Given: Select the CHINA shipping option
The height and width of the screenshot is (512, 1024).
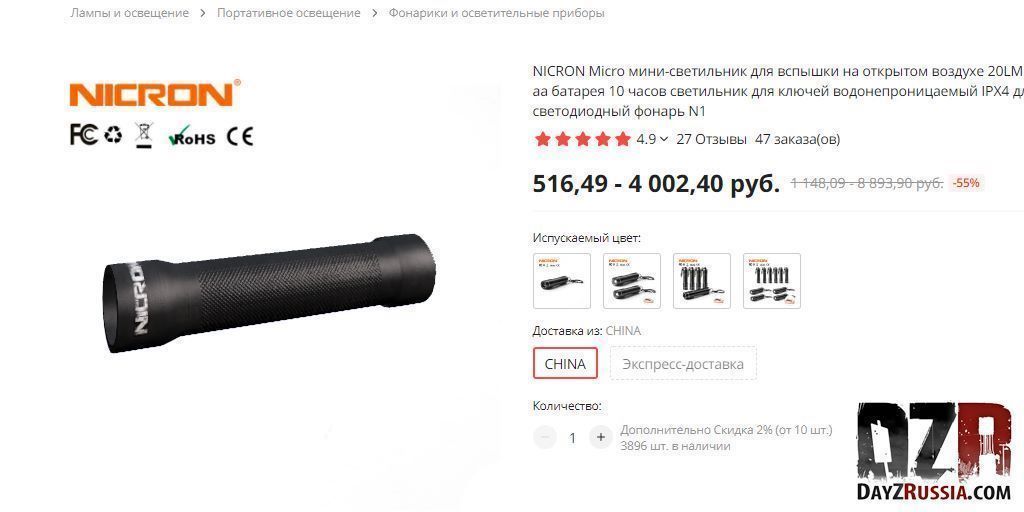Looking at the screenshot, I should point(565,364).
